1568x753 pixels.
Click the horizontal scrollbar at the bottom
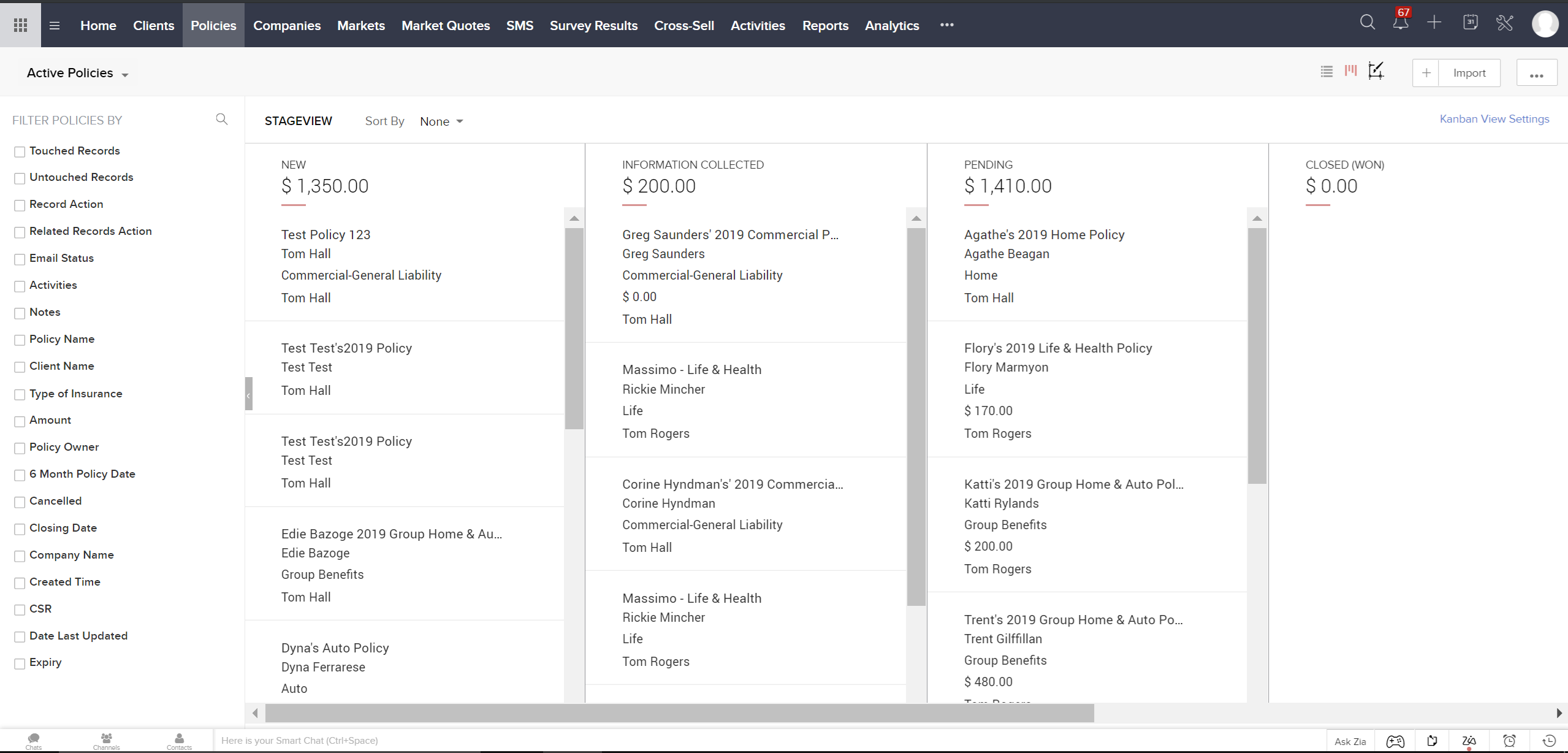click(679, 713)
